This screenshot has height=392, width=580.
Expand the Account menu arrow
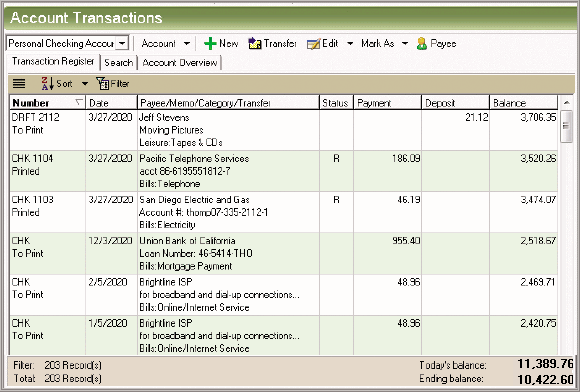click(187, 44)
